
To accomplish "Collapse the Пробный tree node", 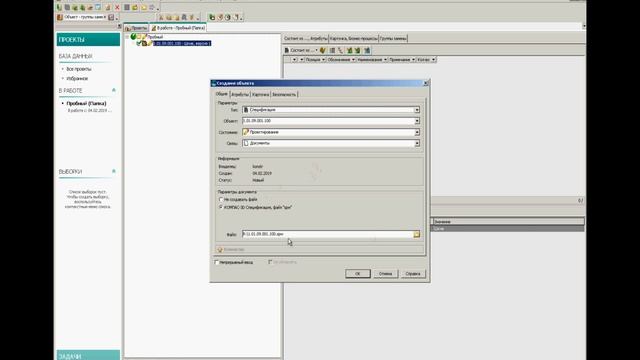I will (127, 37).
